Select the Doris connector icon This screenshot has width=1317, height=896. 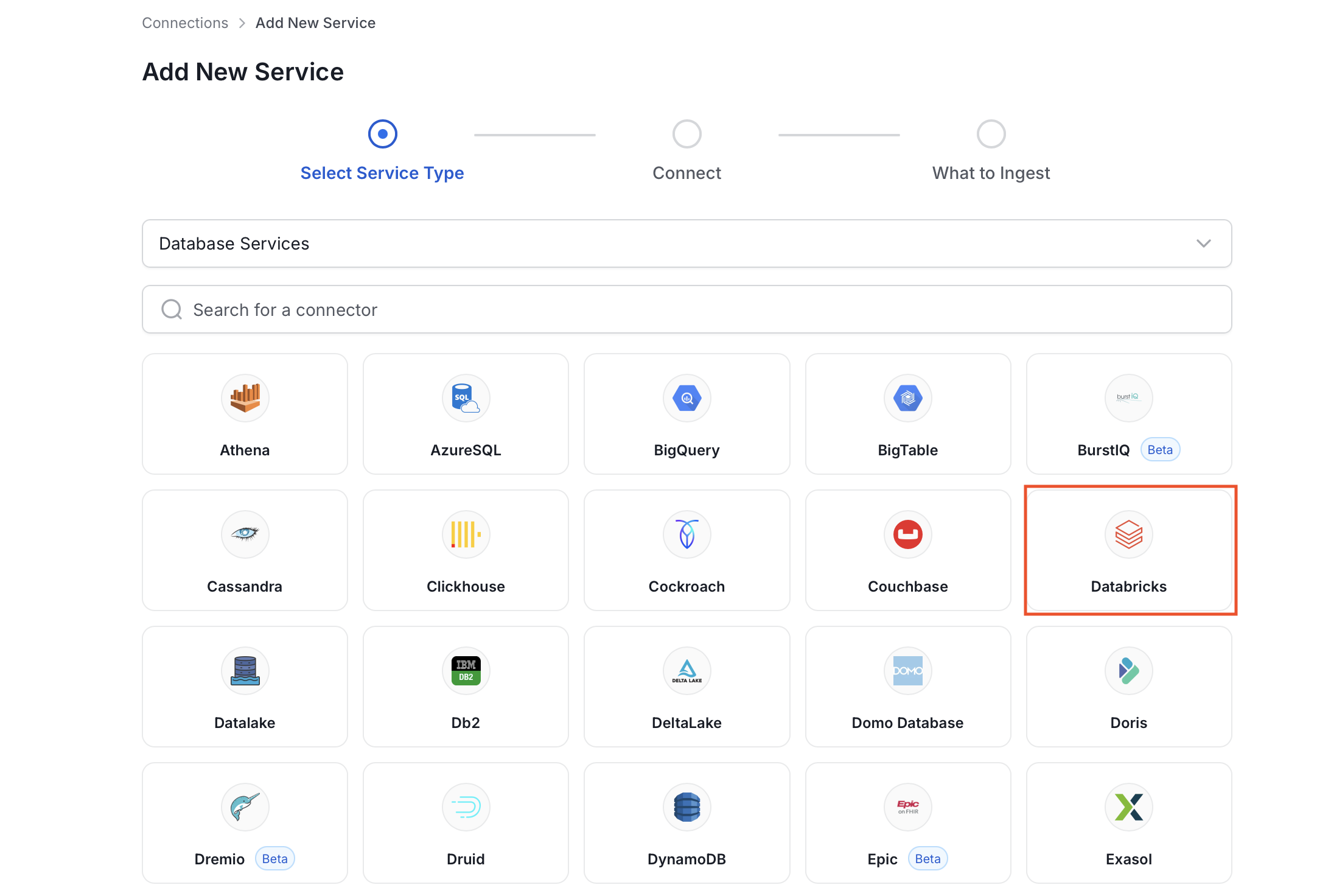click(x=1128, y=671)
